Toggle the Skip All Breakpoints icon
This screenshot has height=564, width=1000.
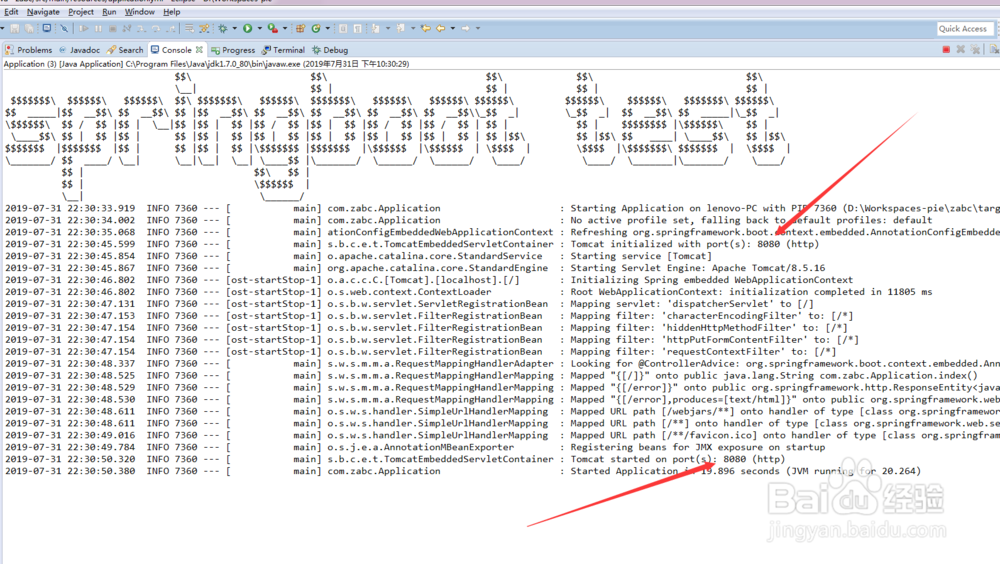[x=64, y=29]
